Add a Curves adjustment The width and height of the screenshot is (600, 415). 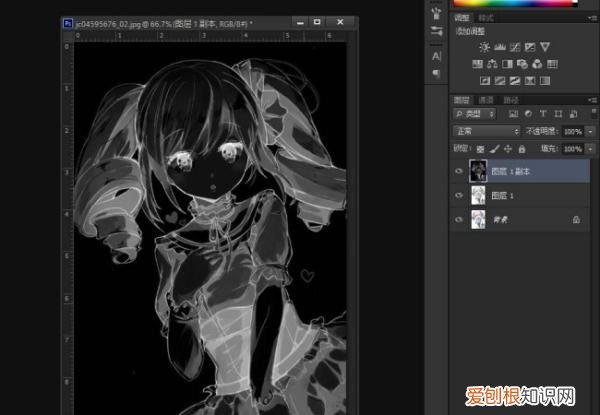click(515, 47)
